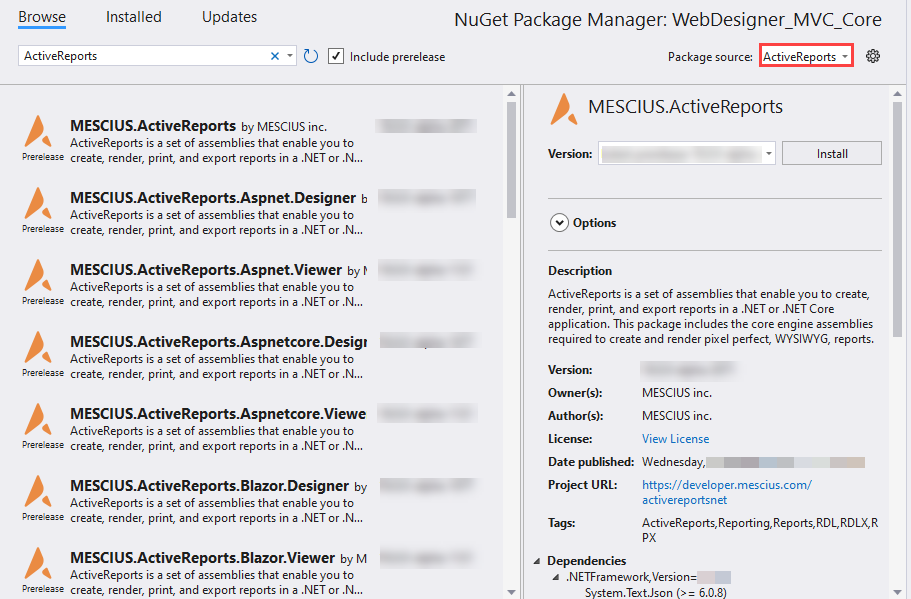911x599 pixels.
Task: Expand the Options section chevron
Action: pos(559,223)
